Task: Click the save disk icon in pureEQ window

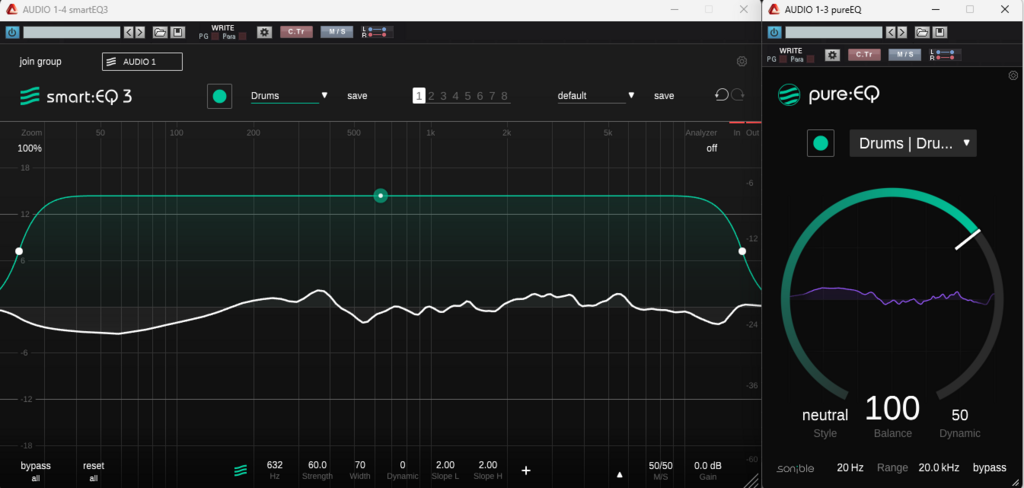Action: (x=939, y=32)
